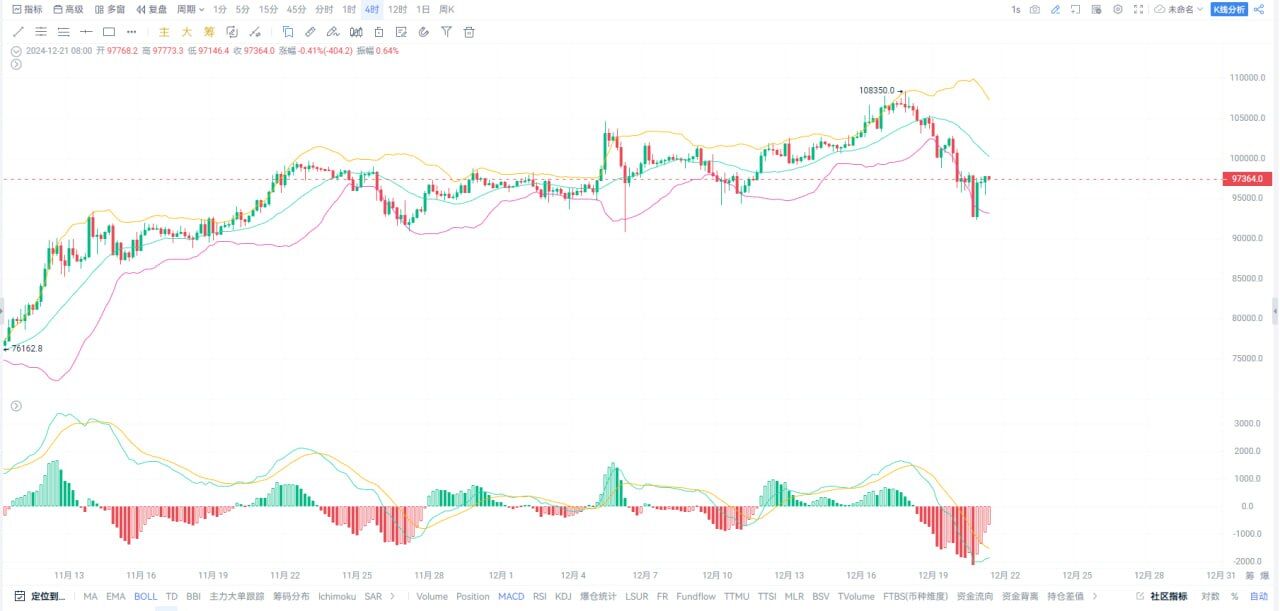Image resolution: width=1280 pixels, height=611 pixels.
Task: Switch to the 1日 timeframe
Action: (x=423, y=9)
